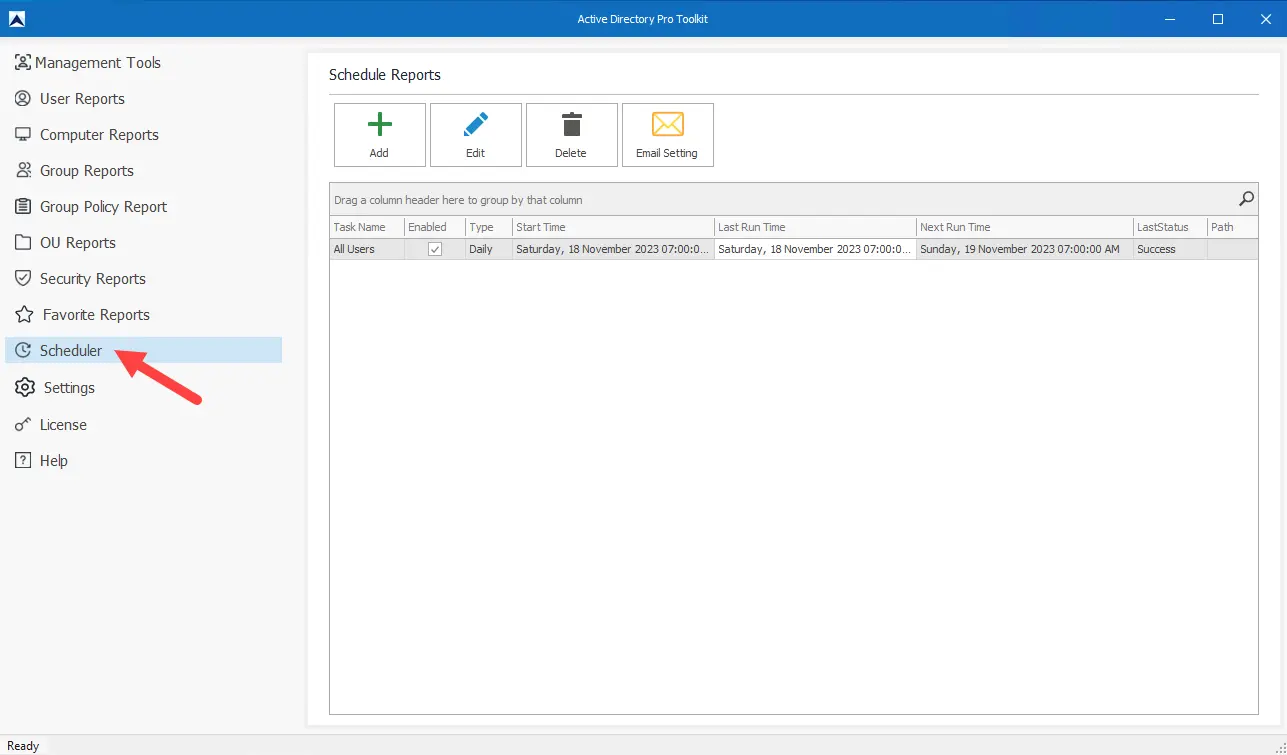1287x755 pixels.
Task: Maximize the Toolkit window
Action: [1217, 18]
